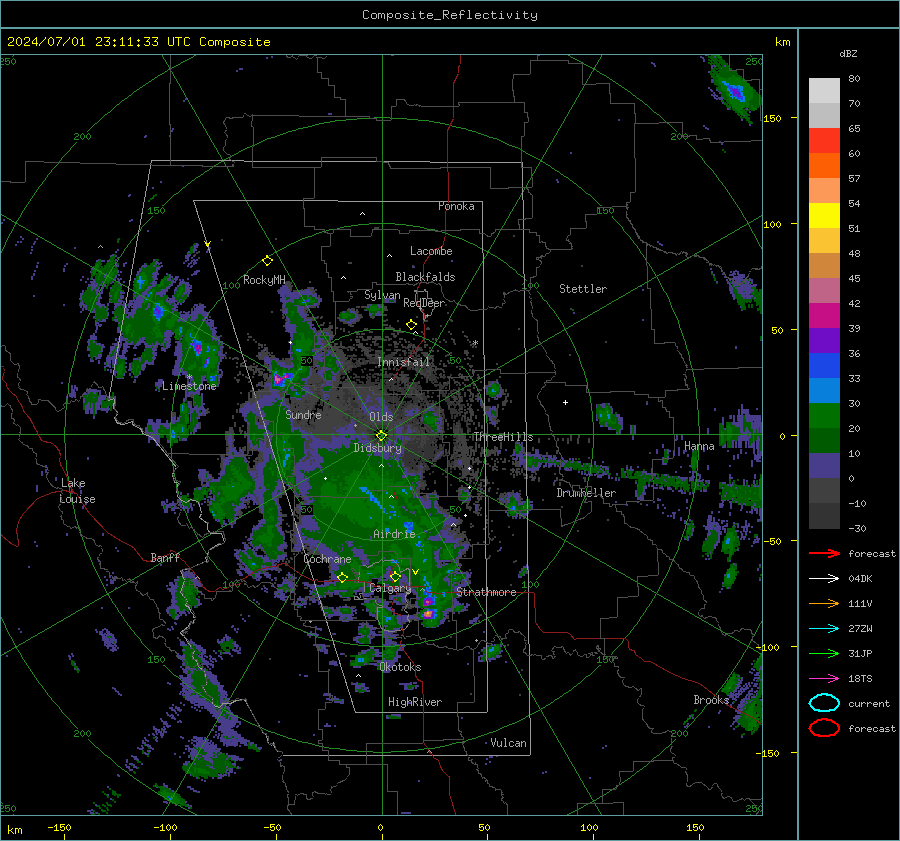Select the top white-gray 80 dBZ swatch
The image size is (900, 841).
pos(824,91)
